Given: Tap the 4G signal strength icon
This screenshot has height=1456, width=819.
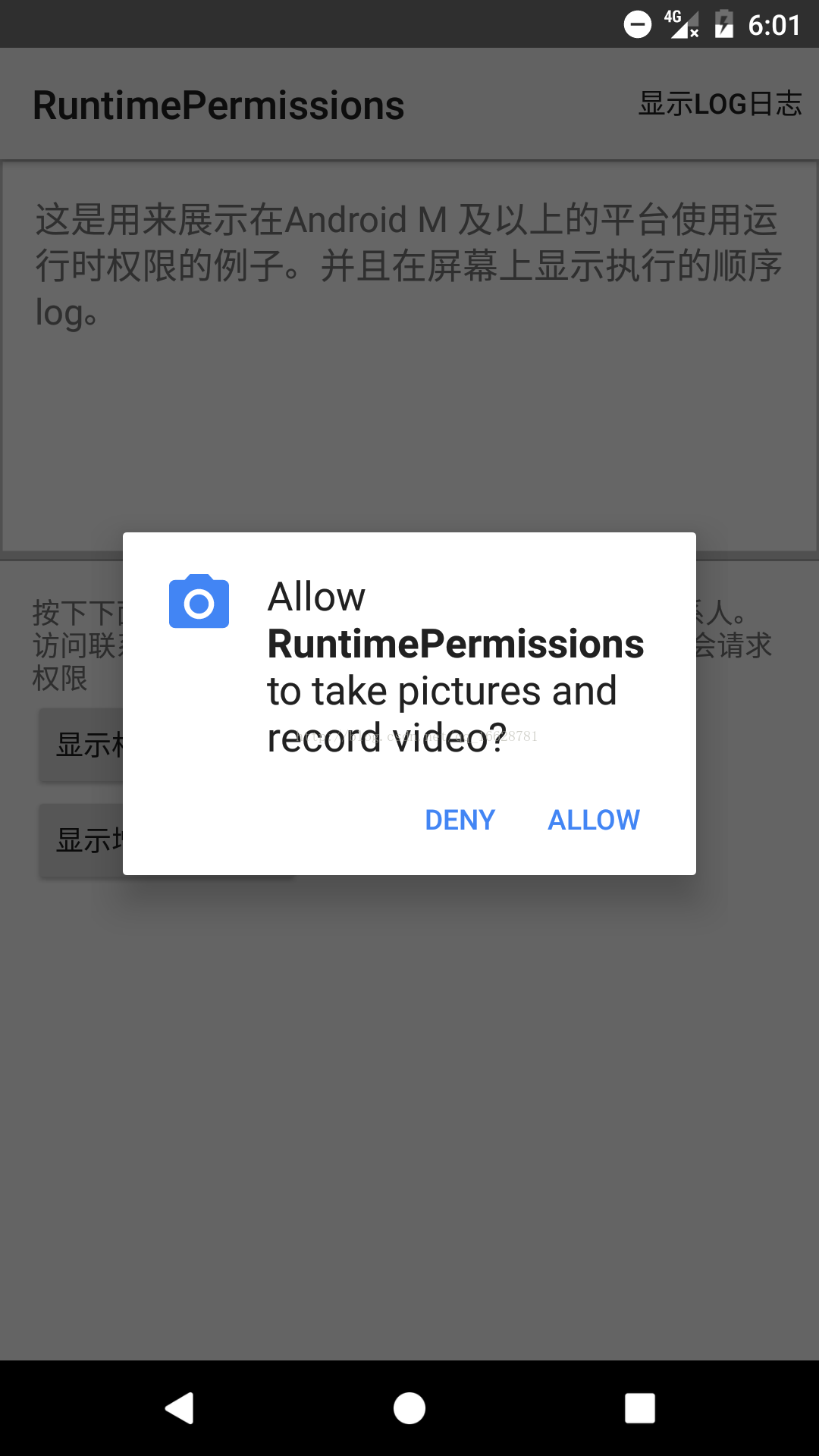Looking at the screenshot, I should point(681,24).
